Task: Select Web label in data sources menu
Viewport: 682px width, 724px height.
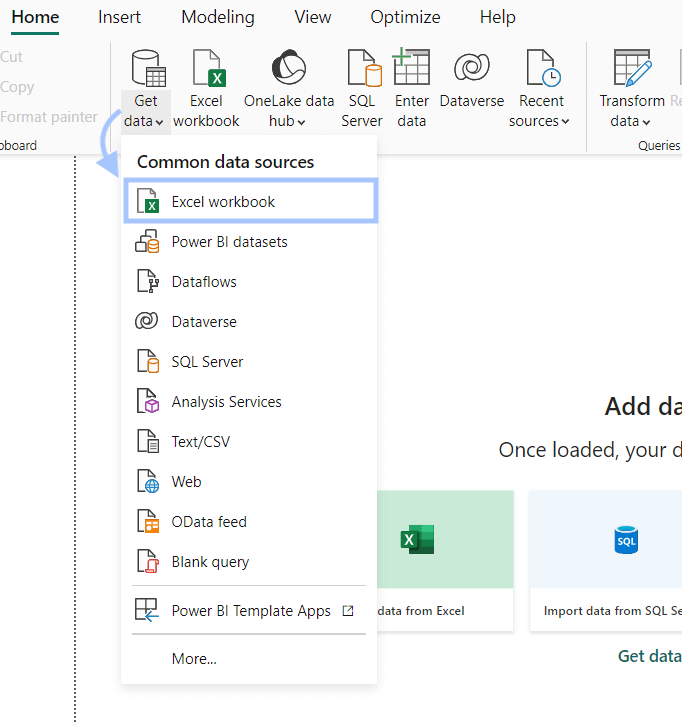Action: tap(186, 481)
